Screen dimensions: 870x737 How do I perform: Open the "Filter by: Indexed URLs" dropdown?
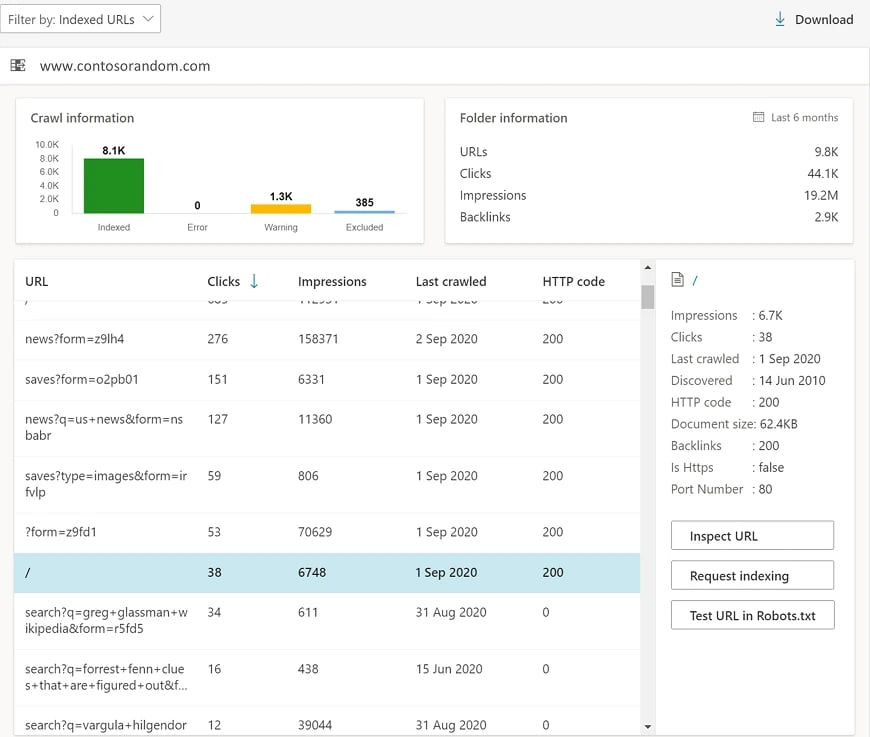click(81, 18)
